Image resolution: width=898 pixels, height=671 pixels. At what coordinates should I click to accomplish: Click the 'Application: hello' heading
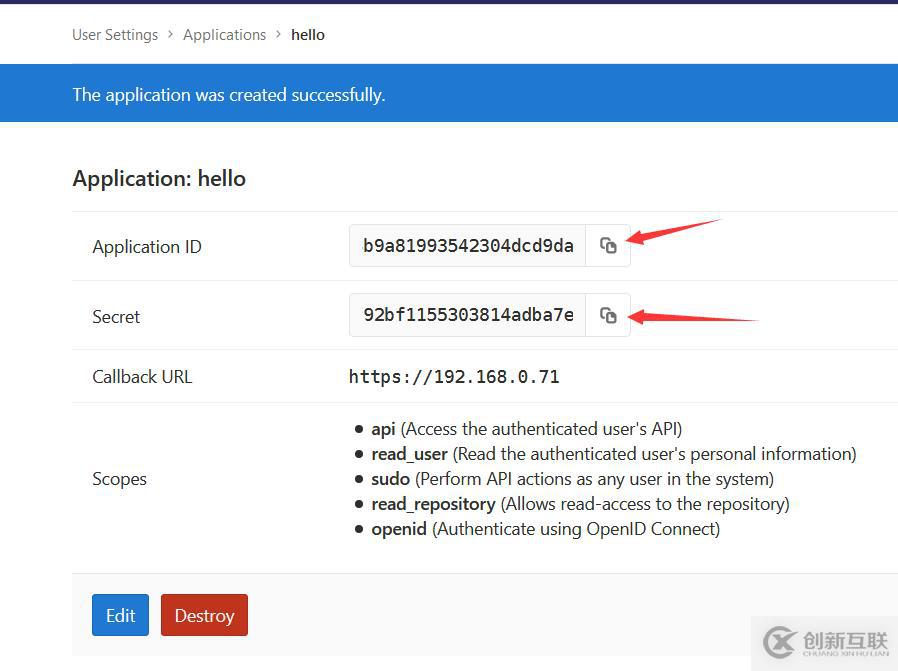pyautogui.click(x=159, y=179)
